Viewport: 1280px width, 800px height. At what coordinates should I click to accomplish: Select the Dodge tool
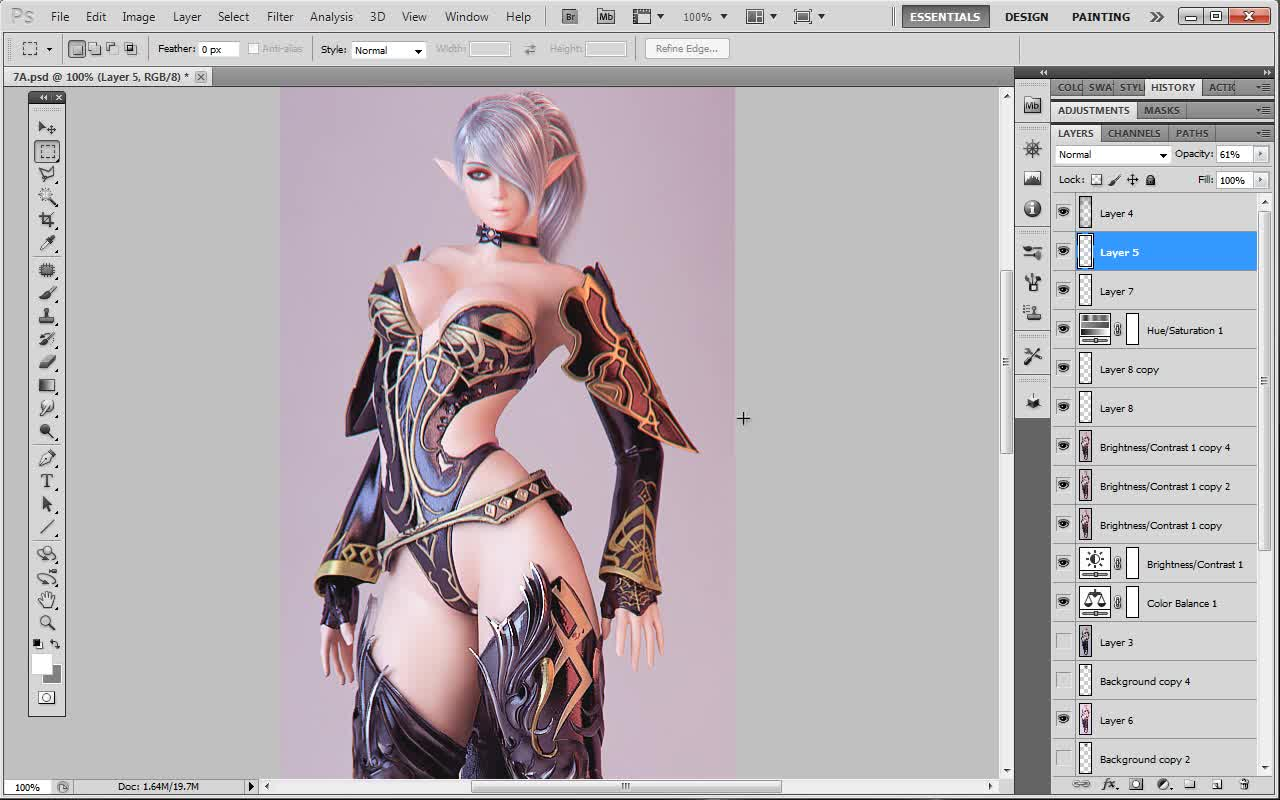click(x=47, y=431)
